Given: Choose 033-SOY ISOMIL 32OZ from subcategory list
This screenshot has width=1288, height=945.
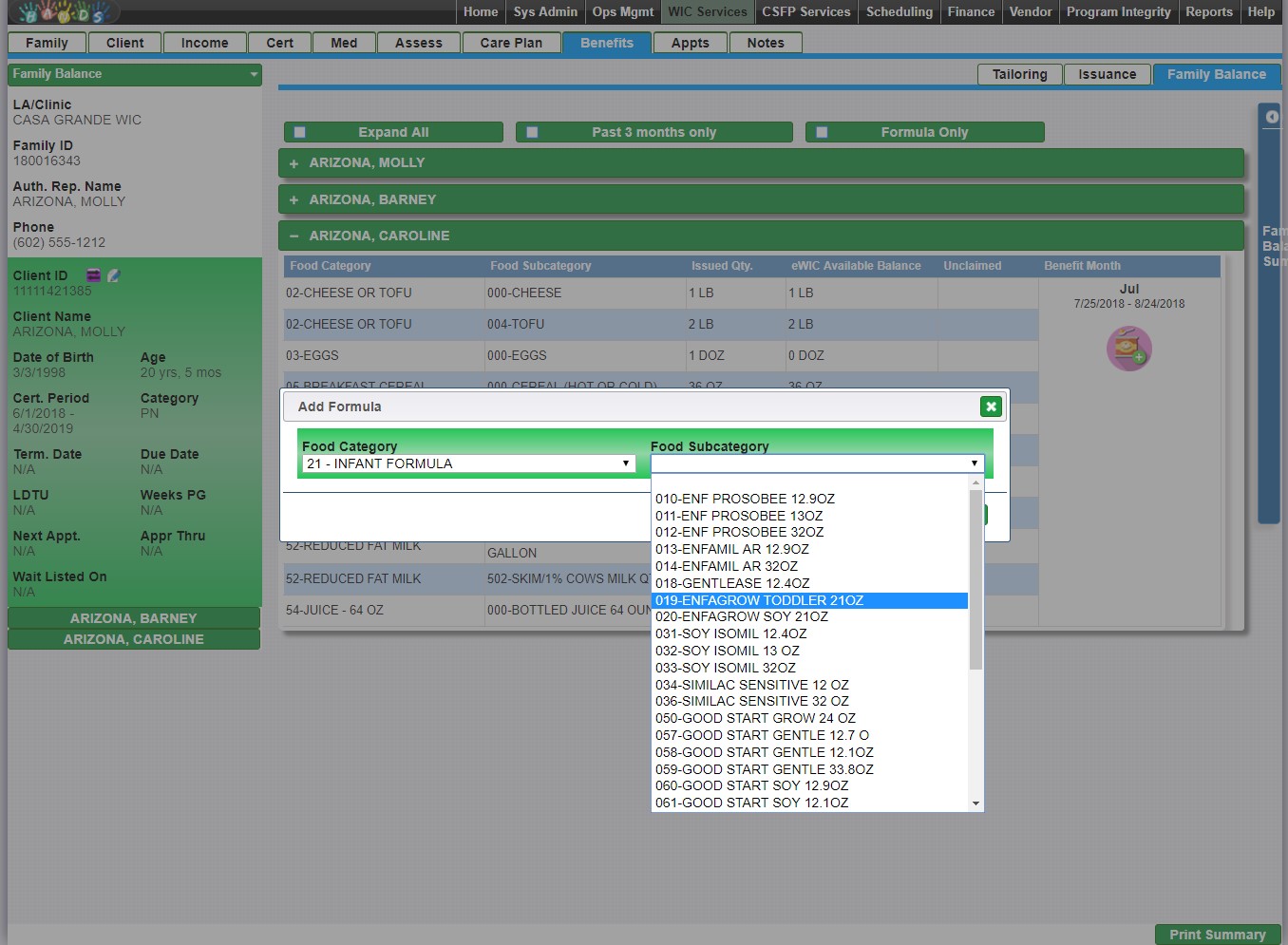Looking at the screenshot, I should [726, 668].
